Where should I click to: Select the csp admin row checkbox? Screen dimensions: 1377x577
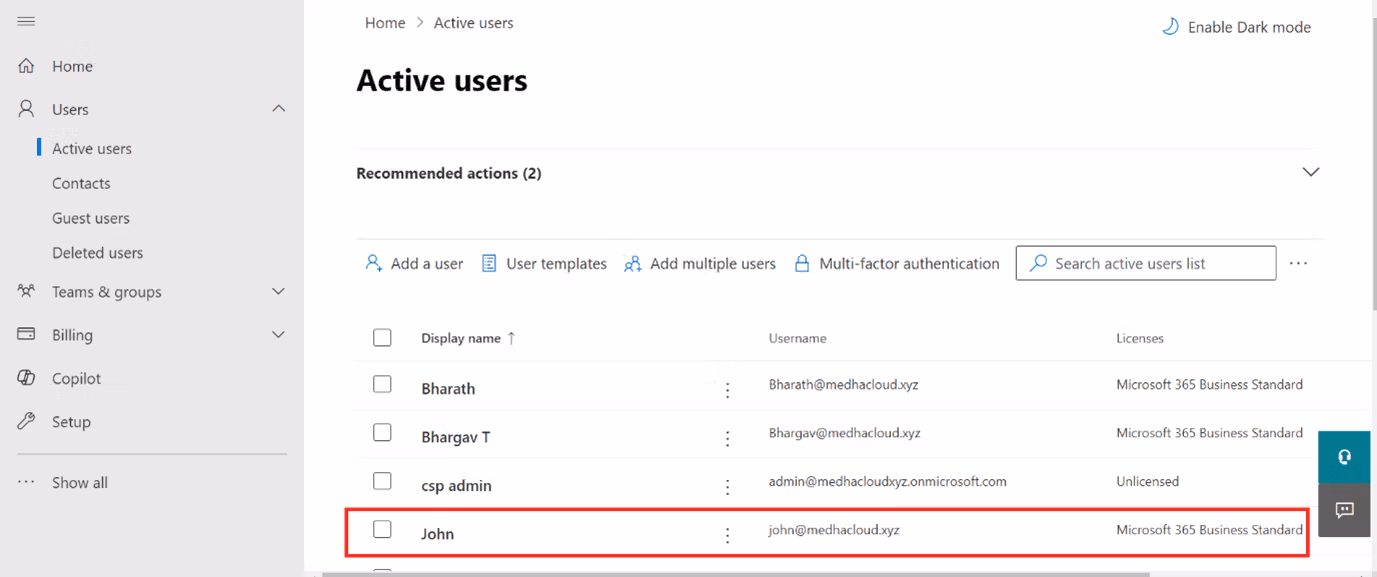click(x=382, y=481)
